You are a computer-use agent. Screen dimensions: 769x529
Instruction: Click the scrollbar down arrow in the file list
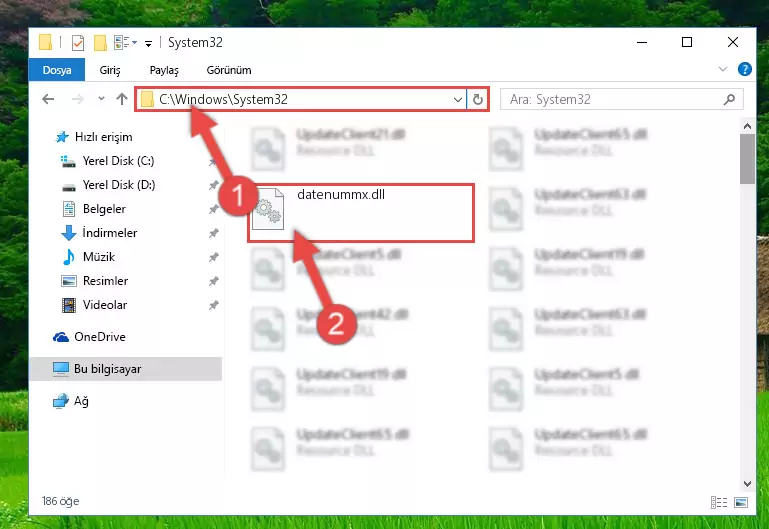(747, 483)
